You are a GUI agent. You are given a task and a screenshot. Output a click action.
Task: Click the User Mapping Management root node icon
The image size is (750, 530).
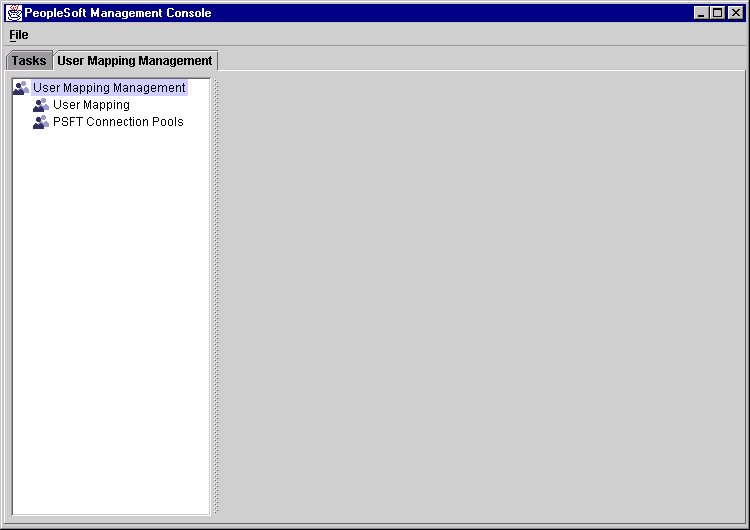point(21,88)
